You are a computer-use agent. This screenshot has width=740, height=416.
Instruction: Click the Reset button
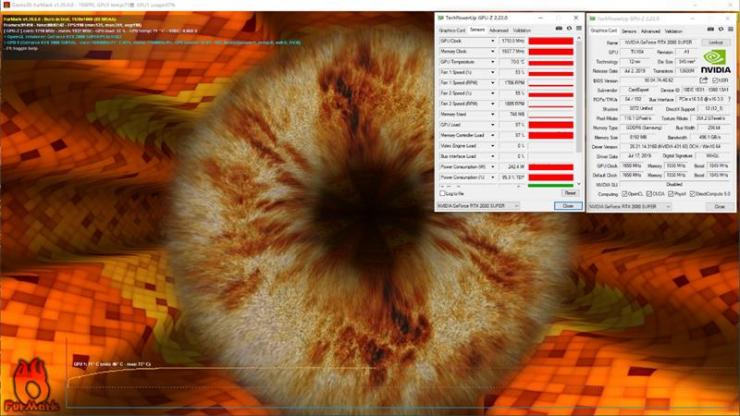tap(570, 193)
